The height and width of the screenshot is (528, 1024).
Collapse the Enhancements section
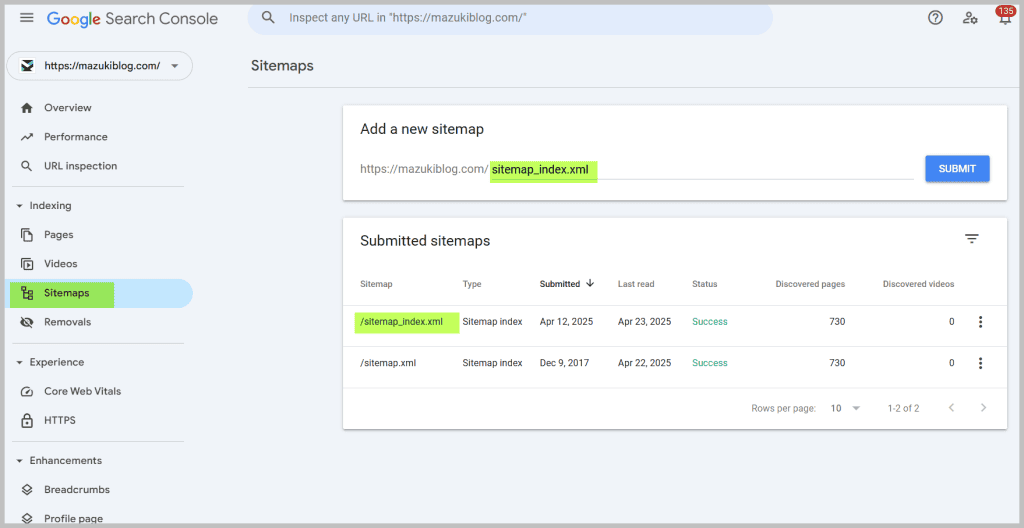point(20,461)
